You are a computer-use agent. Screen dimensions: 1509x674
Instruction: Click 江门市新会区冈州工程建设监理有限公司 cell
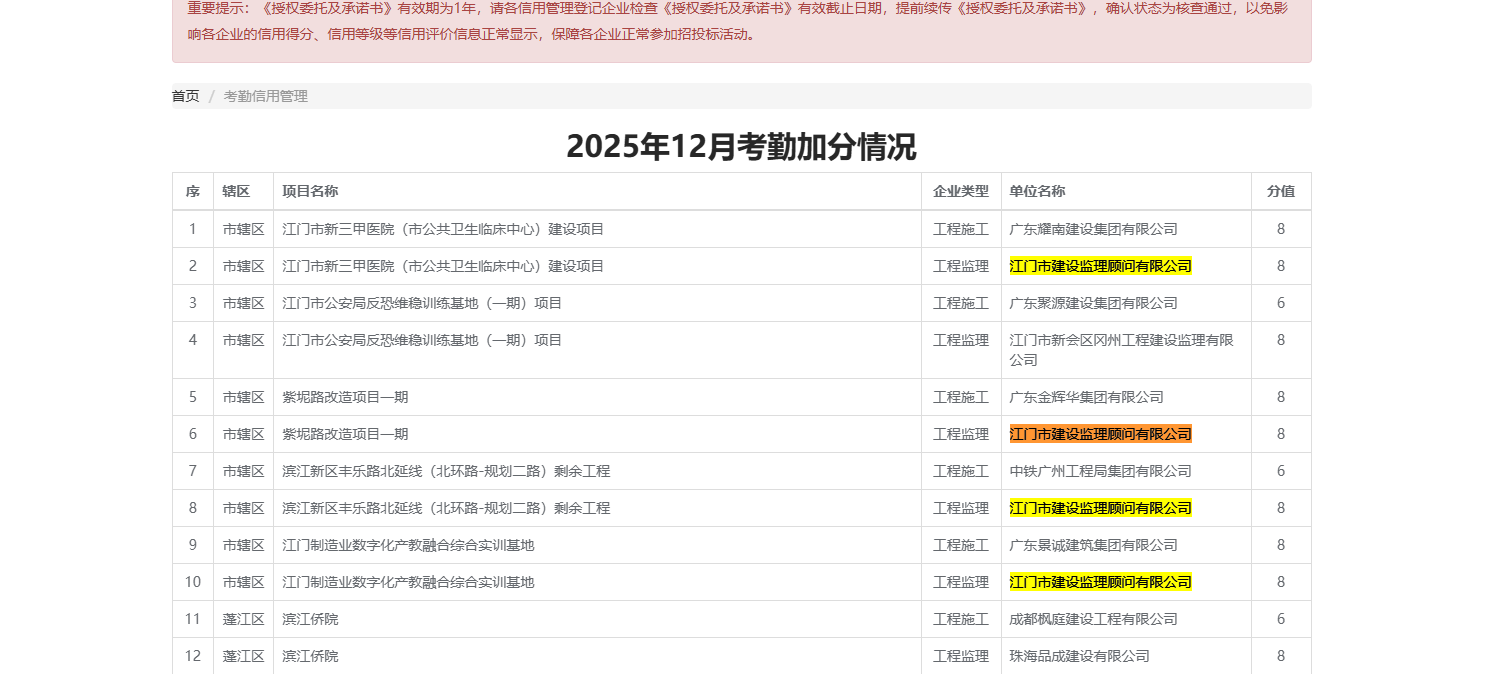1120,349
